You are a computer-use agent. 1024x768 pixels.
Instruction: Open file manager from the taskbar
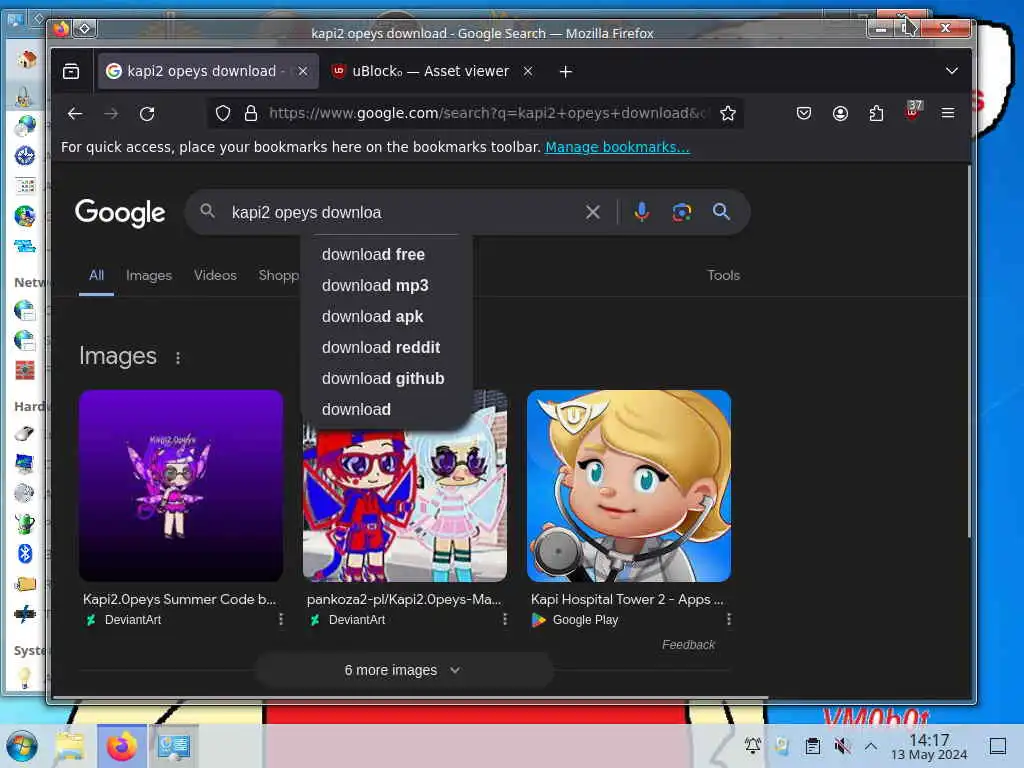[x=70, y=746]
